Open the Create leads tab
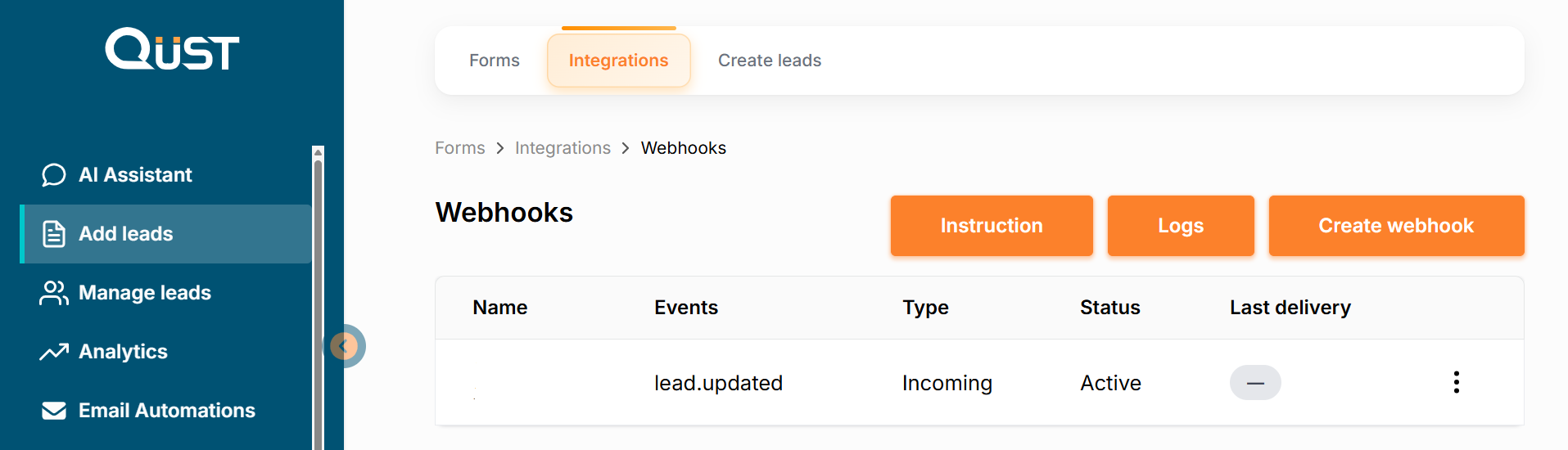Viewport: 1568px width, 450px height. tap(769, 61)
